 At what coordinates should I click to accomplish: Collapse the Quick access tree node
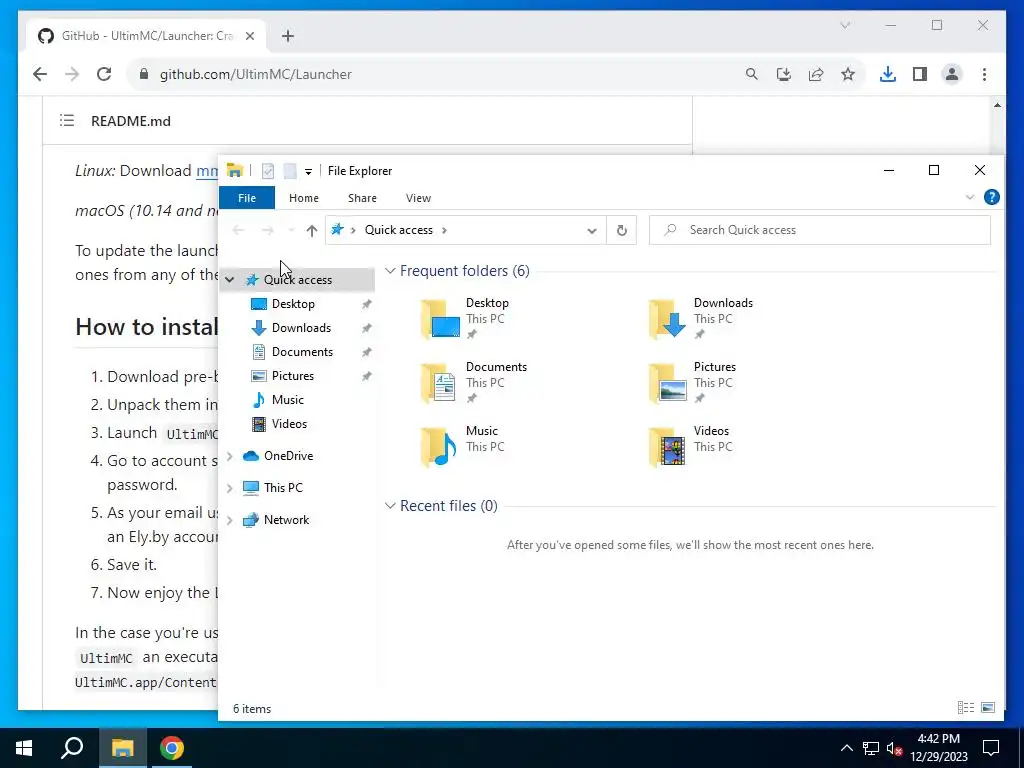(230, 280)
